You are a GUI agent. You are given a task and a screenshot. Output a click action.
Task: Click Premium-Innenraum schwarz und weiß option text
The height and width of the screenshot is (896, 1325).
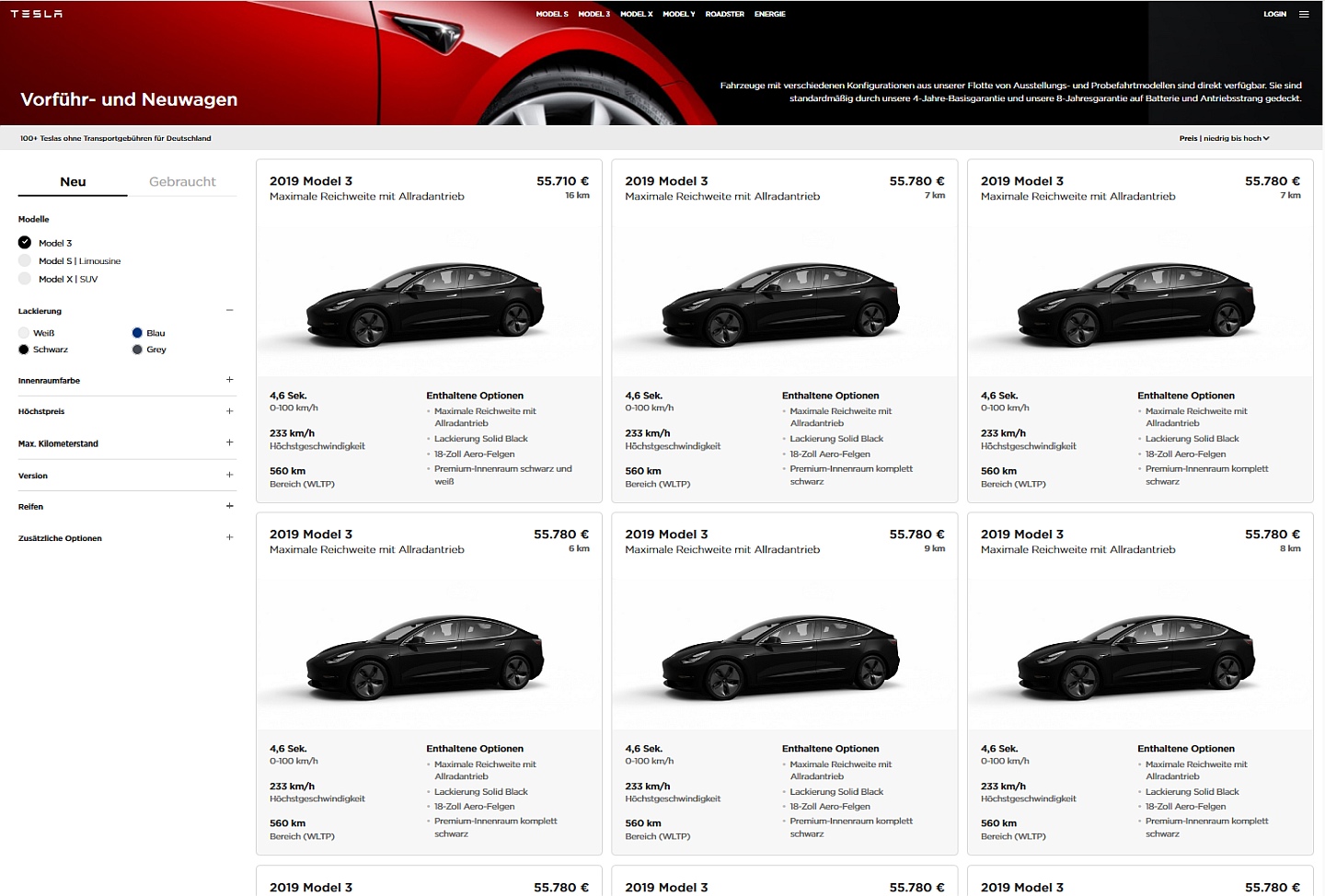(x=503, y=475)
